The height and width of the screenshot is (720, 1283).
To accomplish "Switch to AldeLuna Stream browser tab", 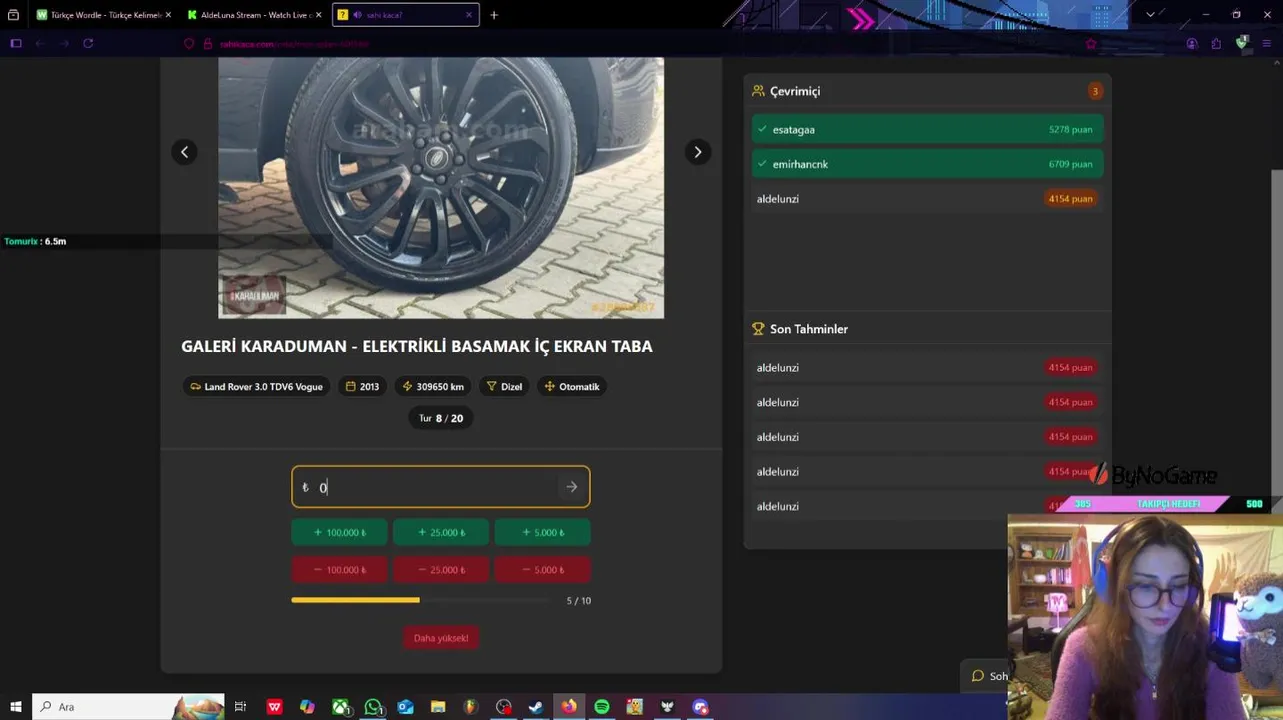I will [255, 15].
